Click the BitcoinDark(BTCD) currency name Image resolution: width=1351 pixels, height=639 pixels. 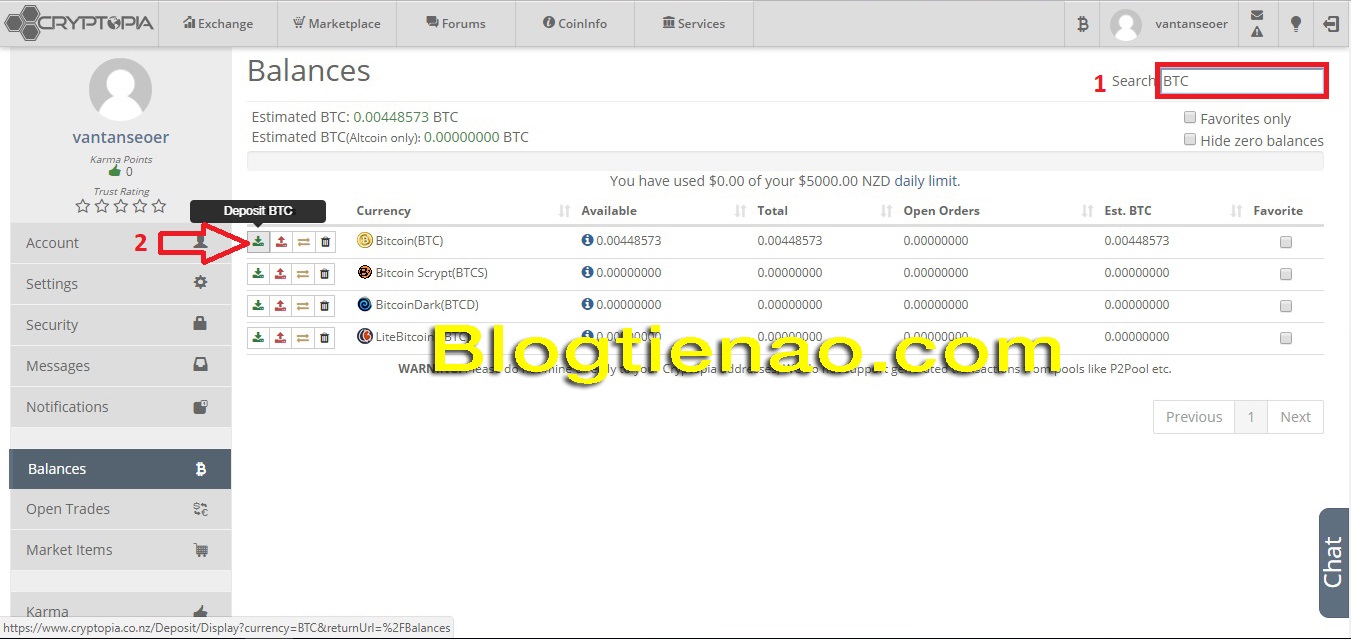pyautogui.click(x=427, y=305)
